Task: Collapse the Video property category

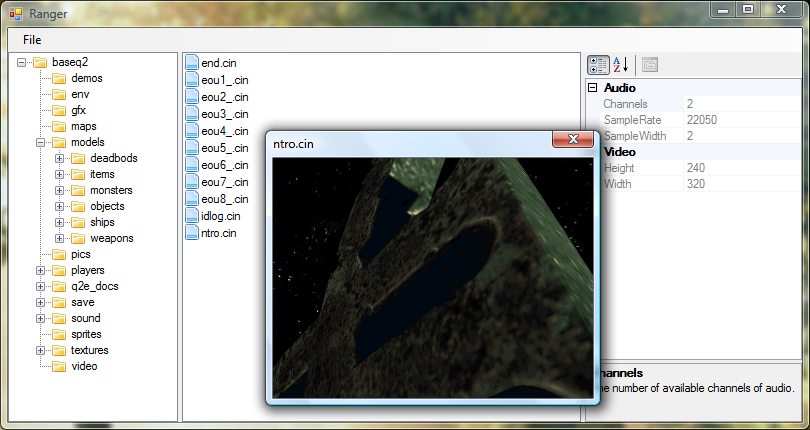Action: click(x=593, y=152)
